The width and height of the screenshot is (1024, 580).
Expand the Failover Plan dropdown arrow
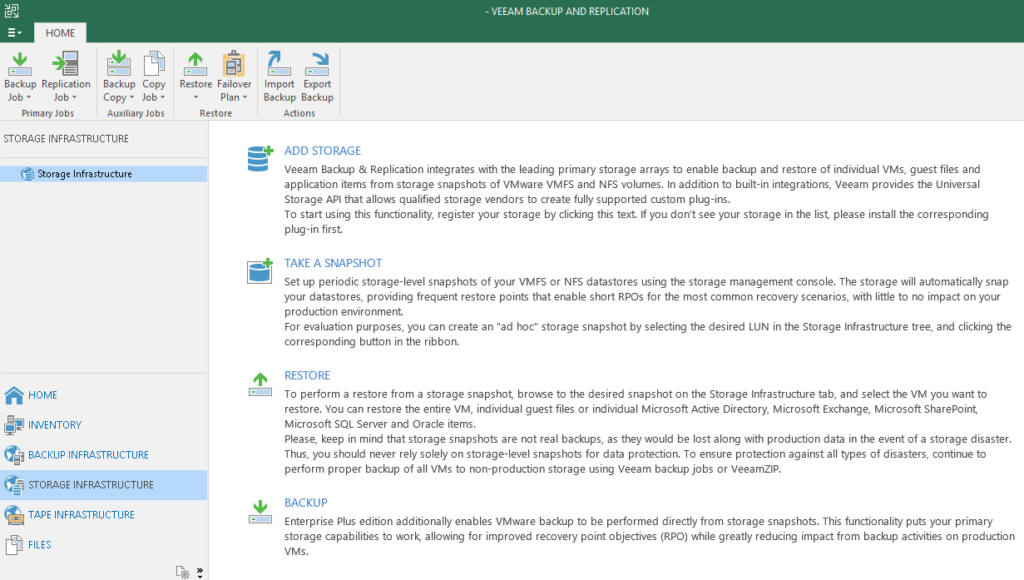coord(243,98)
